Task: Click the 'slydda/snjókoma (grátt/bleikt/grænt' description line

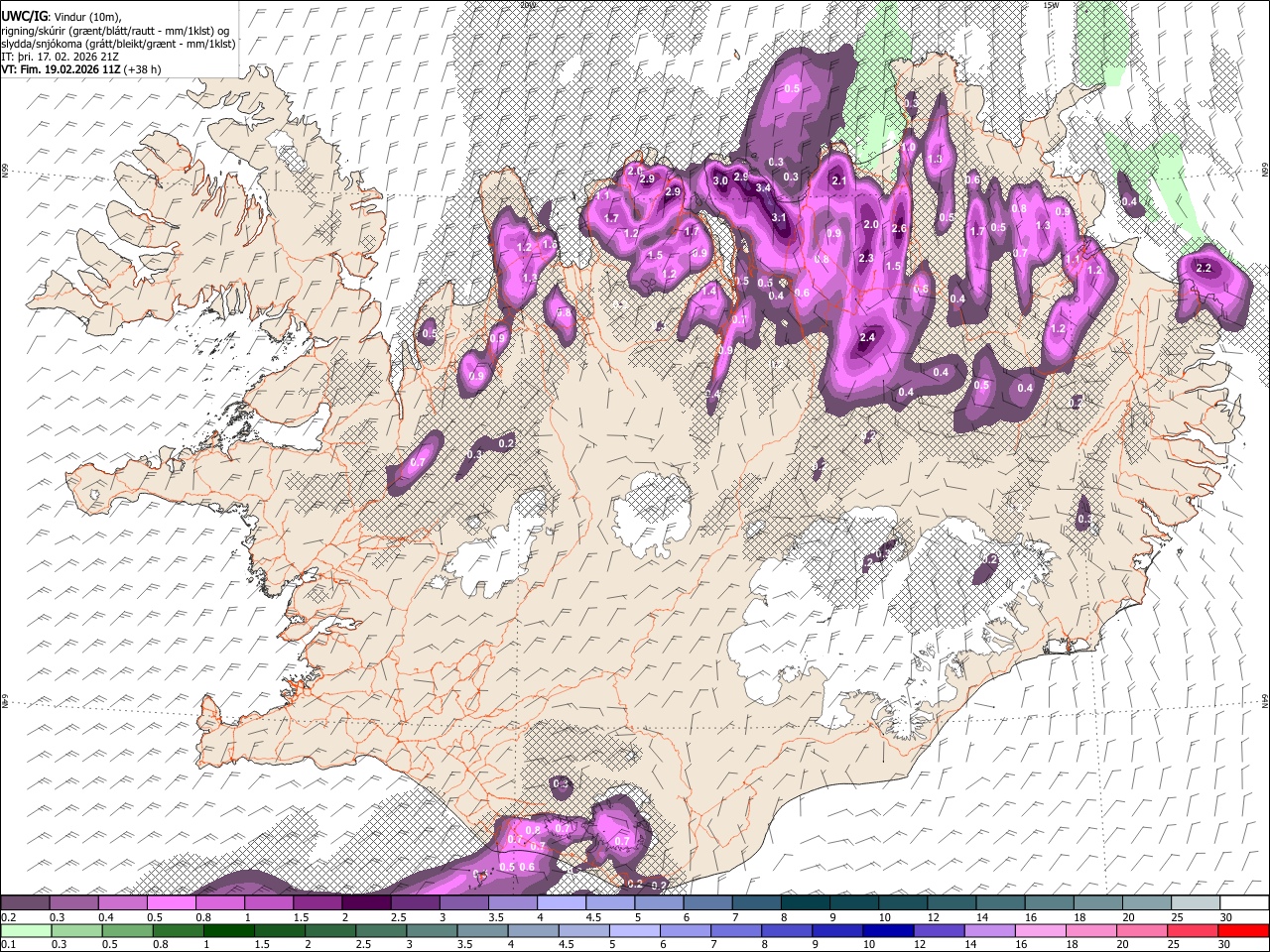Action: click(x=119, y=44)
